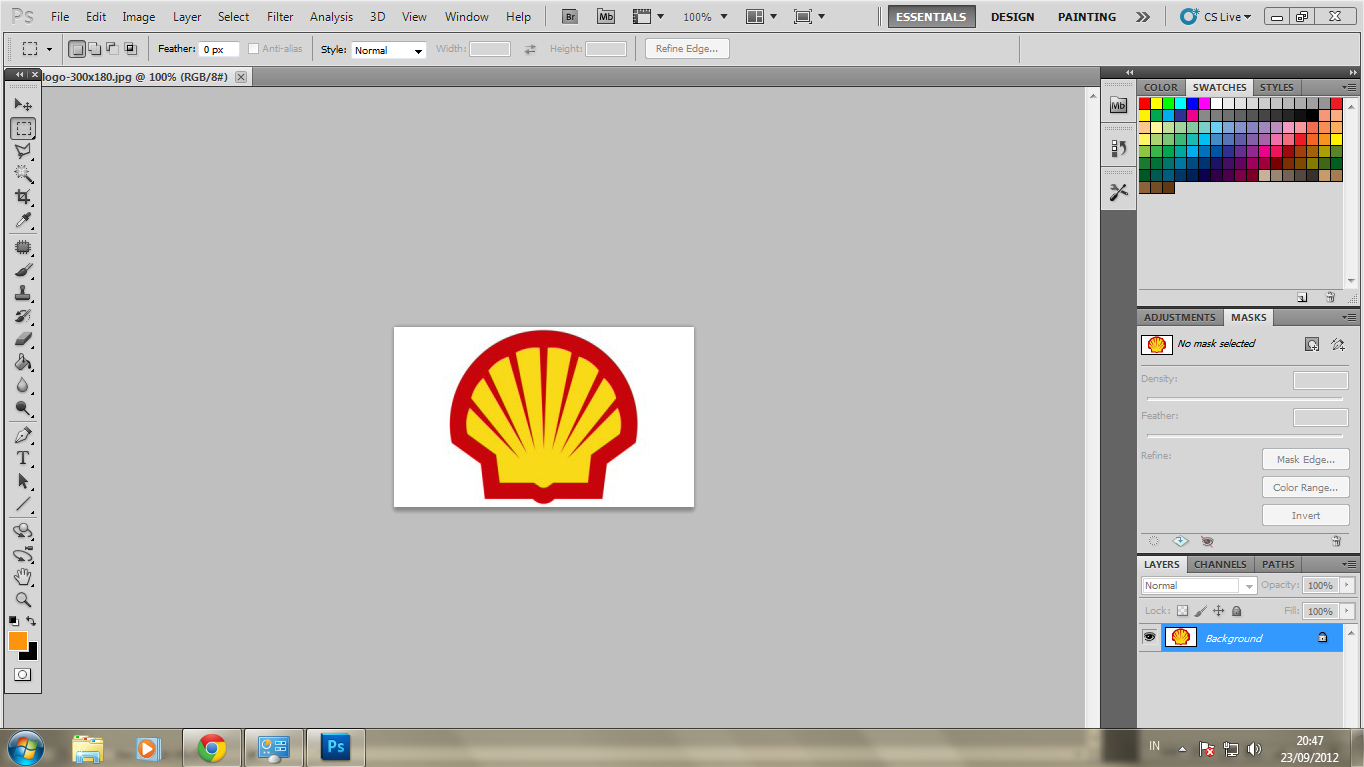Image resolution: width=1364 pixels, height=767 pixels.
Task: Add a vector mask in Masks panel
Action: [1338, 344]
